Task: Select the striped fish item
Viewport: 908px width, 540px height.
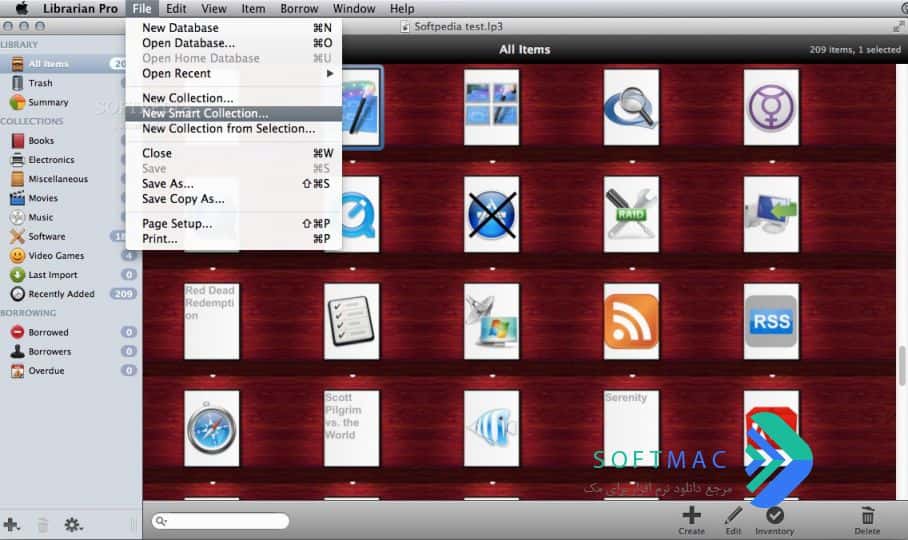Action: tap(492, 428)
